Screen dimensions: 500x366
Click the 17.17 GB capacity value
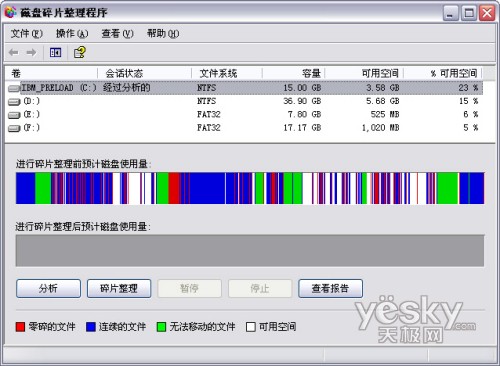coord(302,128)
